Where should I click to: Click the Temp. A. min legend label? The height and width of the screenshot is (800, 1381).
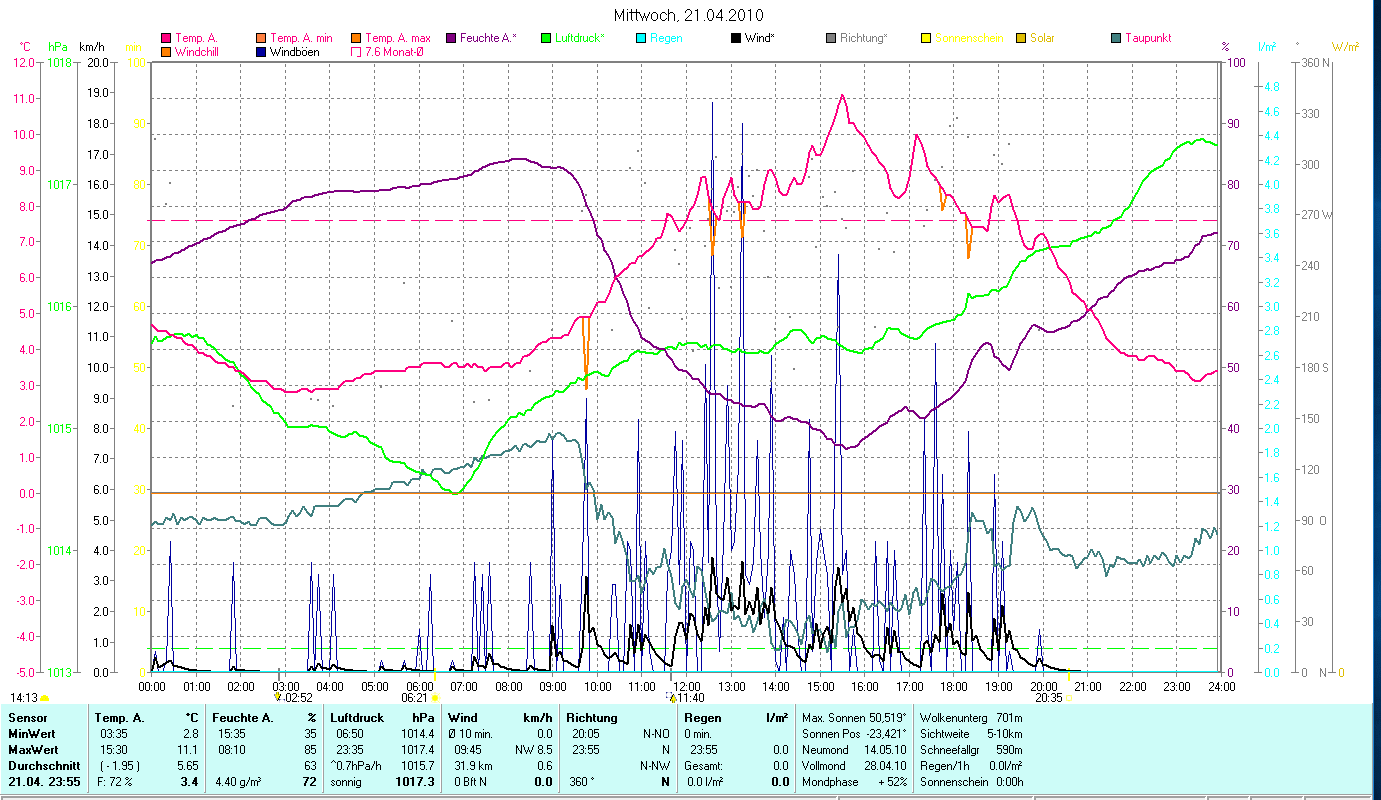301,38
